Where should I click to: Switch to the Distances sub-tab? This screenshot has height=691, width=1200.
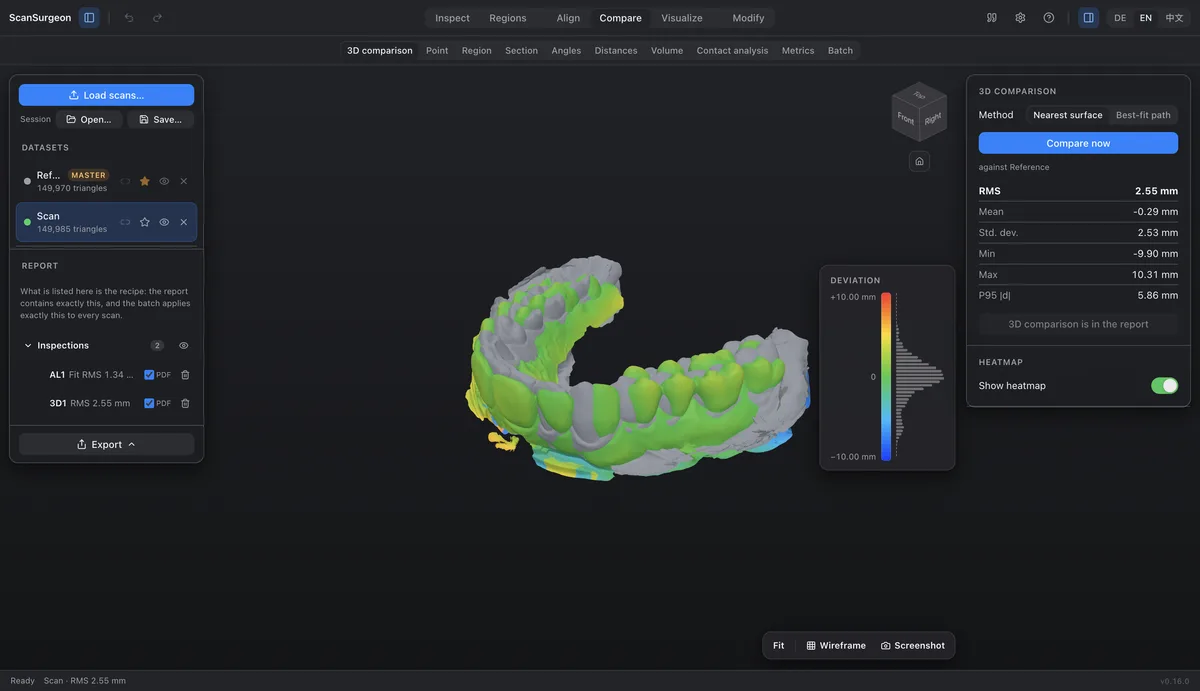pyautogui.click(x=616, y=51)
